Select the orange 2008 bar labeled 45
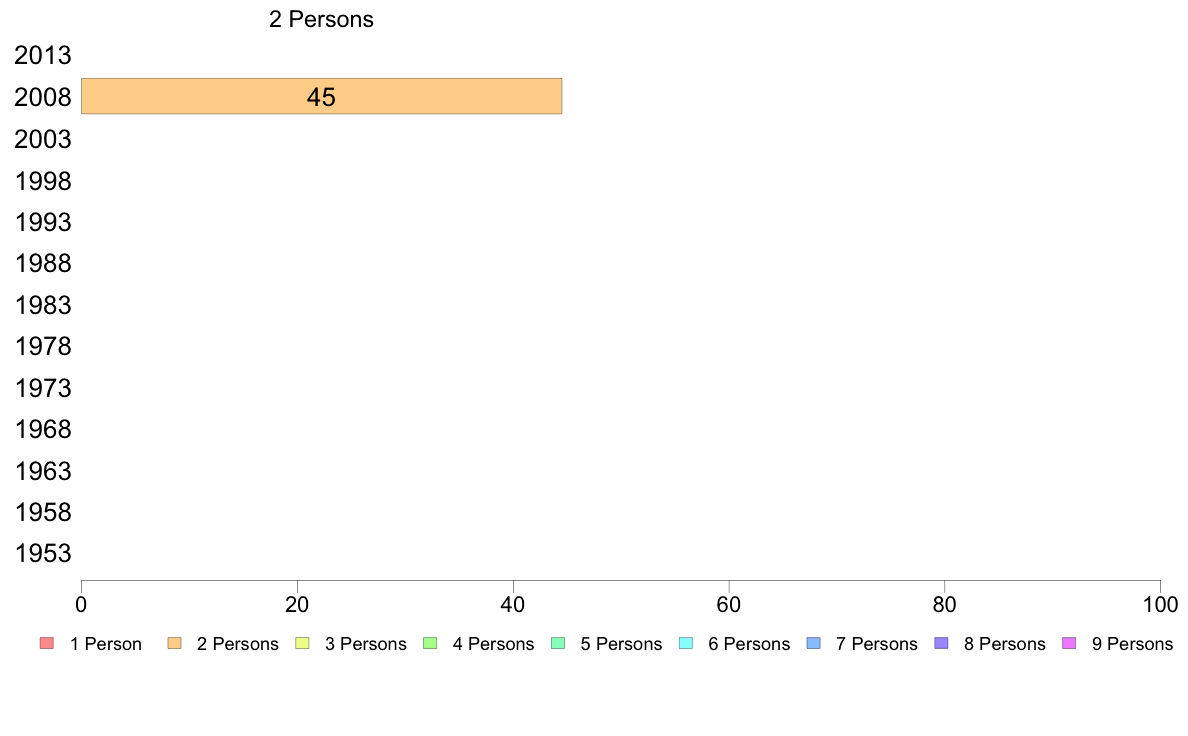 pyautogui.click(x=321, y=96)
